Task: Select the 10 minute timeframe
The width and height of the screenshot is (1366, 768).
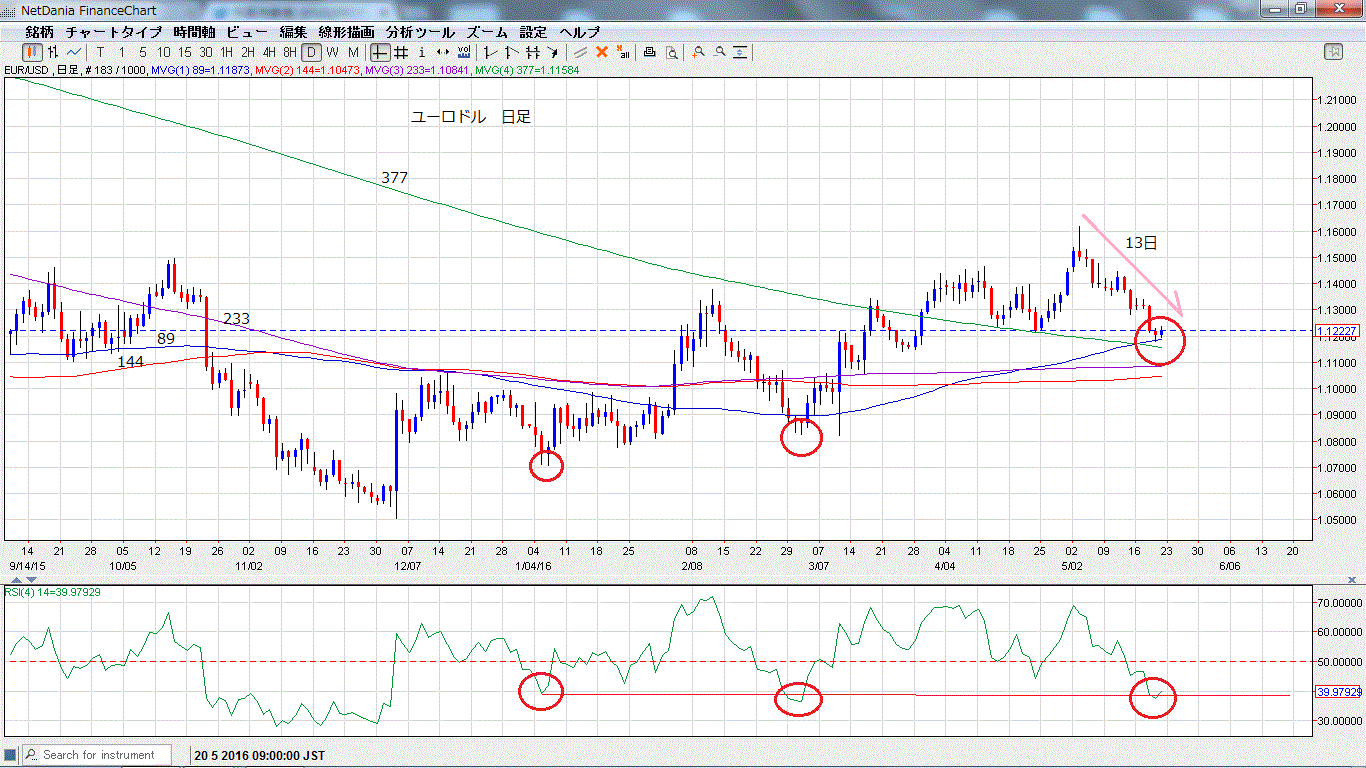Action: [x=163, y=52]
